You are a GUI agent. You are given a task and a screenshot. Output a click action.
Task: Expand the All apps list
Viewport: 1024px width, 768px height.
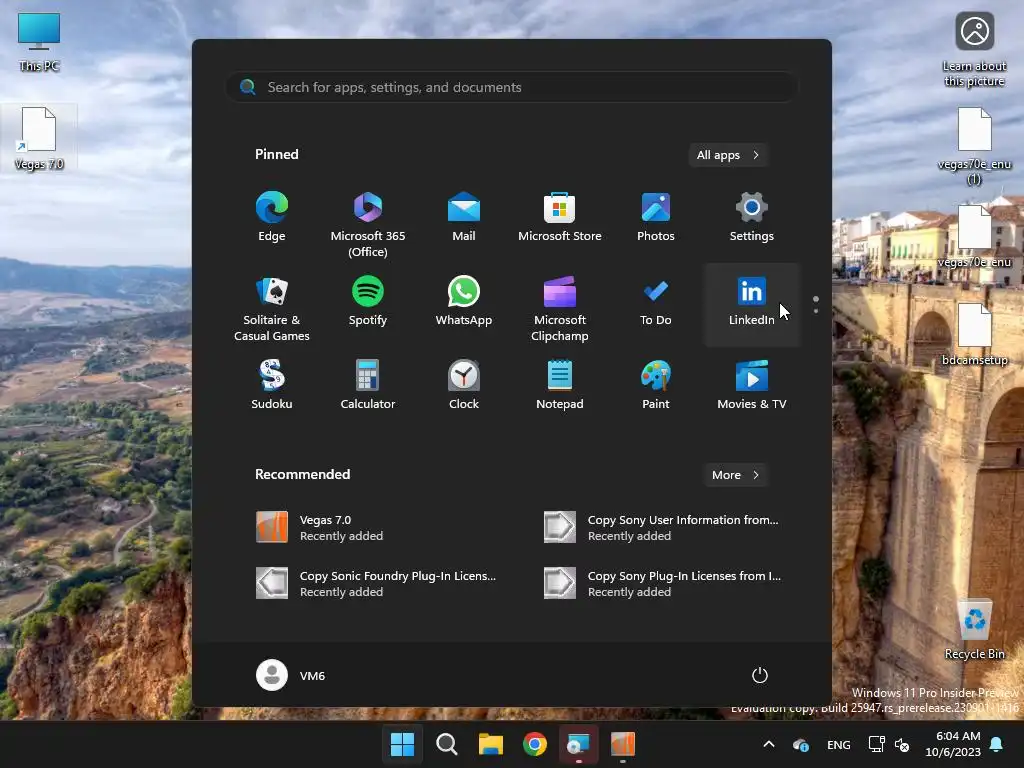click(728, 155)
